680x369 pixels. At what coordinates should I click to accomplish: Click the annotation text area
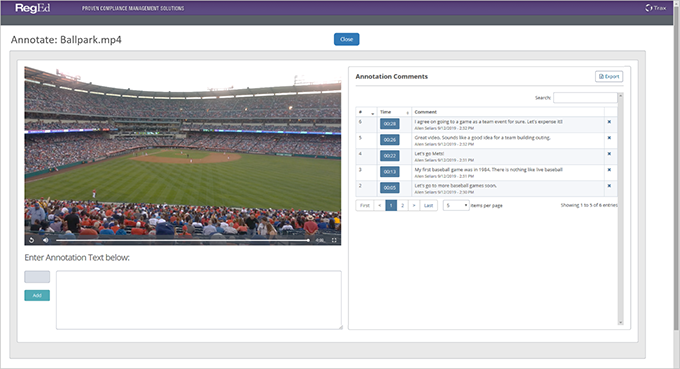point(199,300)
